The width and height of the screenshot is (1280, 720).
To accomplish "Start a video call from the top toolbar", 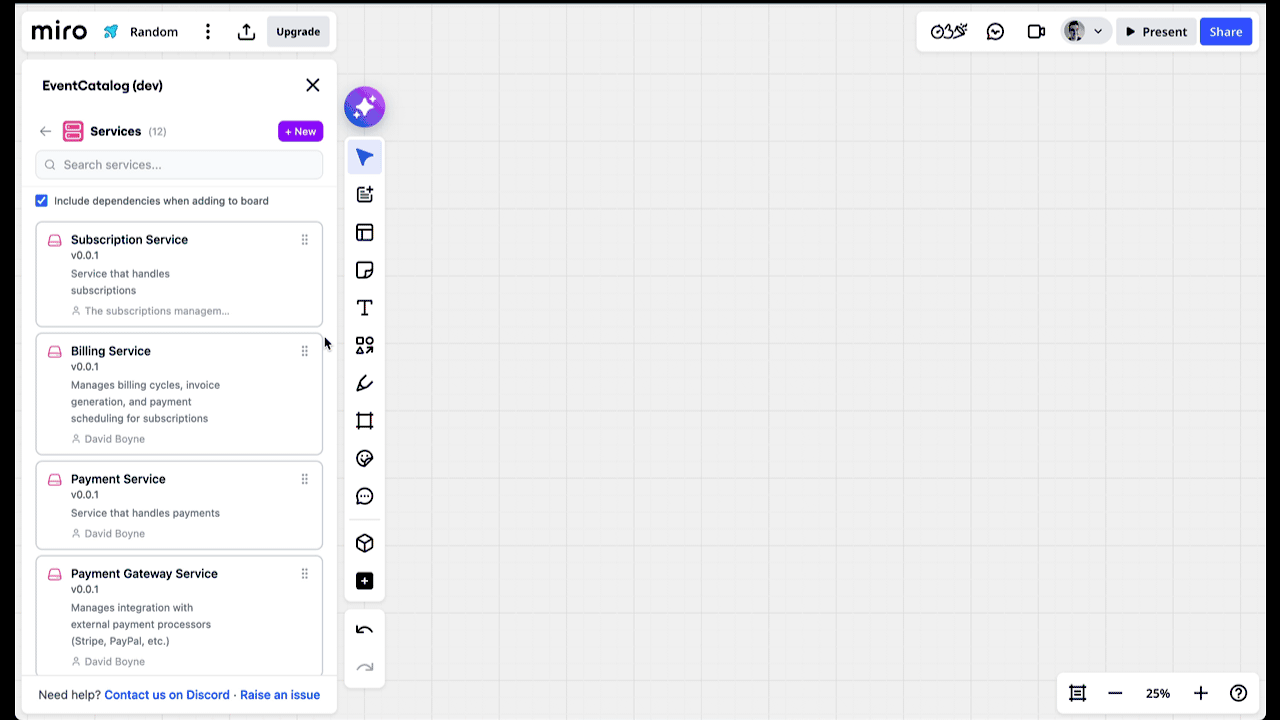I will point(1036,31).
